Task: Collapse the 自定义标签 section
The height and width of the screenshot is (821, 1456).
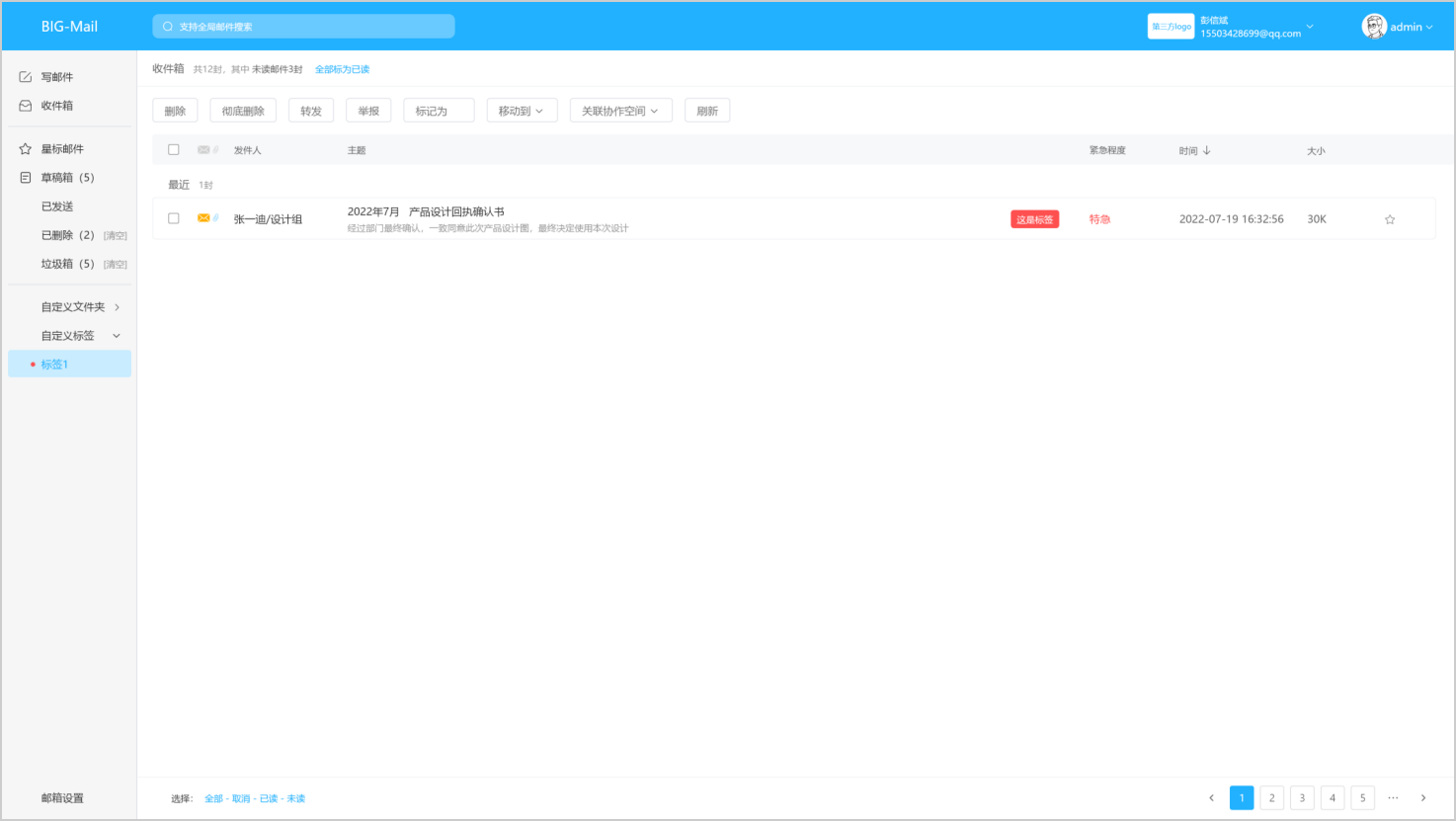Action: [x=117, y=336]
